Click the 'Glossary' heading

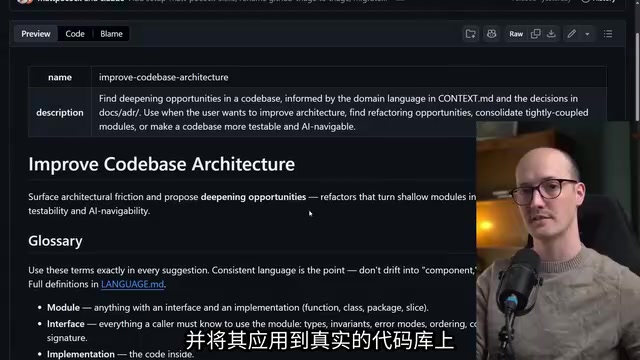[55, 241]
